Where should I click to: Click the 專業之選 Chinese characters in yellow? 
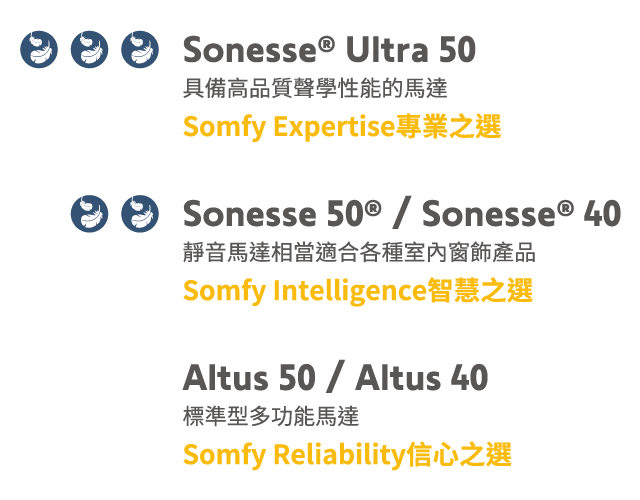coord(449,127)
